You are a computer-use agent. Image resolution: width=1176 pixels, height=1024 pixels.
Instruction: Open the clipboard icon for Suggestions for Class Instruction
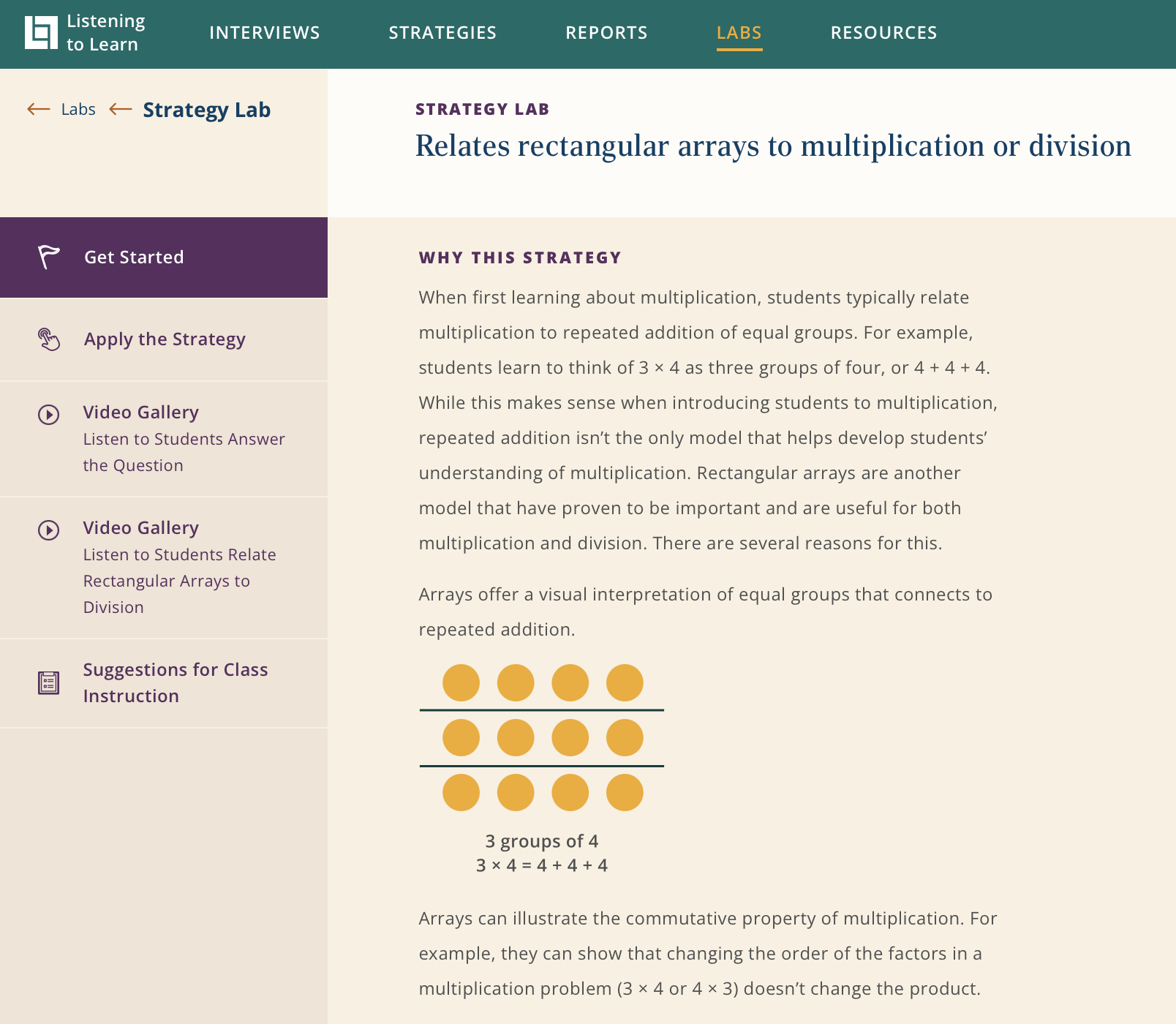click(x=47, y=682)
